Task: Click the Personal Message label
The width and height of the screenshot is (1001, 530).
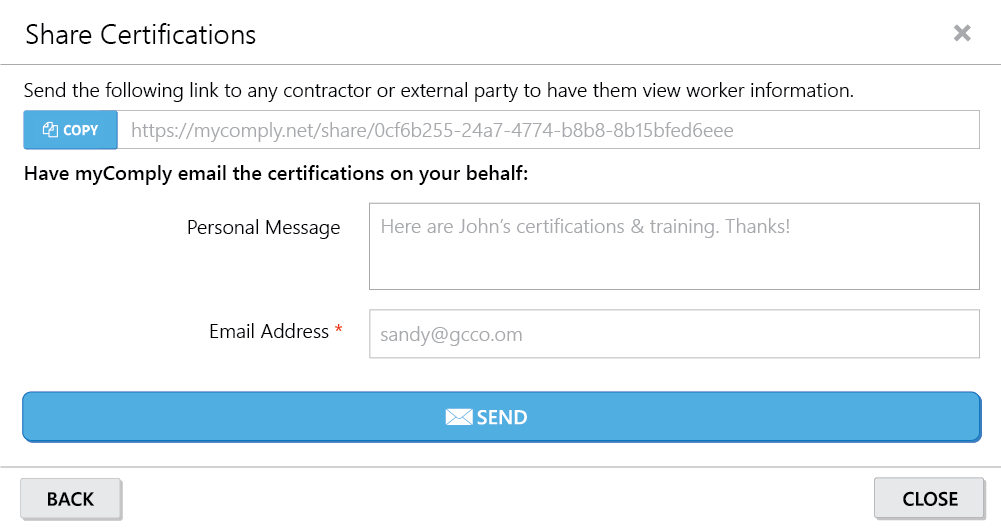Action: click(x=263, y=228)
